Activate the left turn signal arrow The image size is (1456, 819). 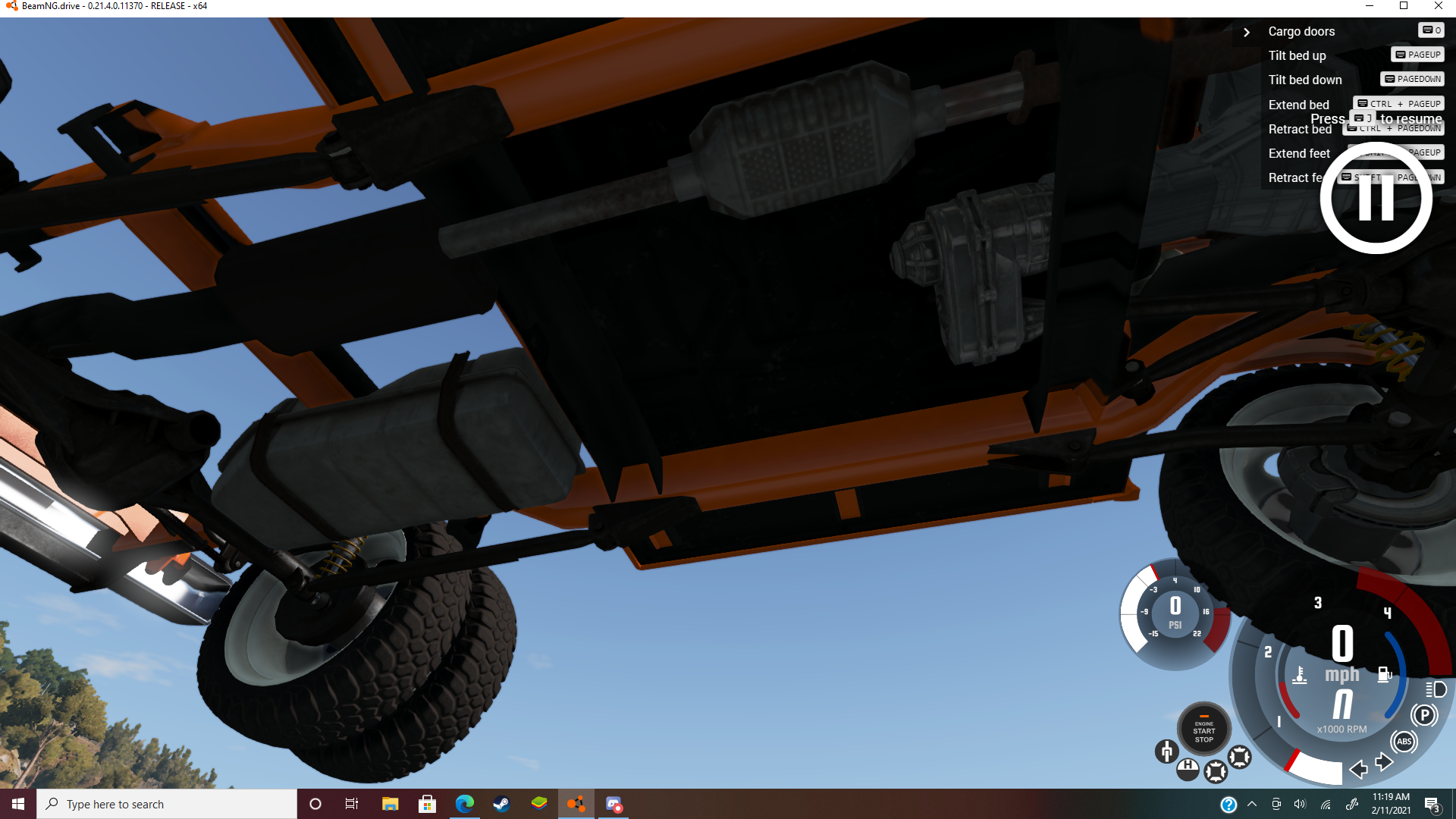[x=1358, y=770]
